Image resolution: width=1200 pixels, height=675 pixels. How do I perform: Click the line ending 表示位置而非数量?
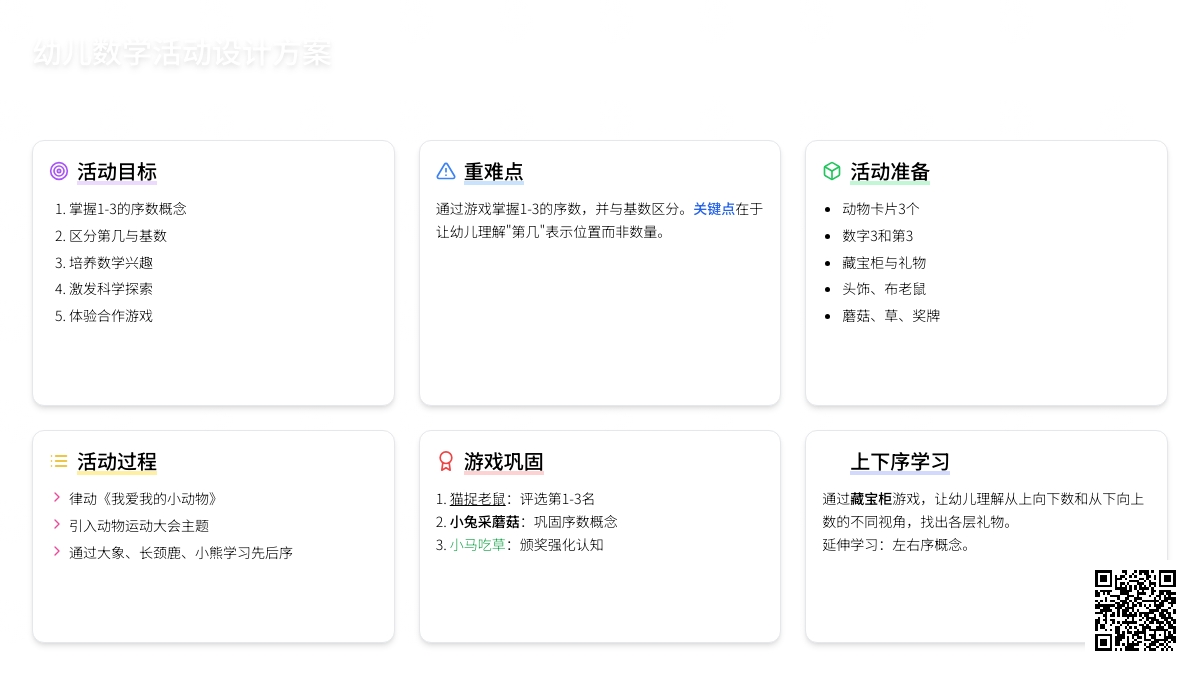(551, 232)
